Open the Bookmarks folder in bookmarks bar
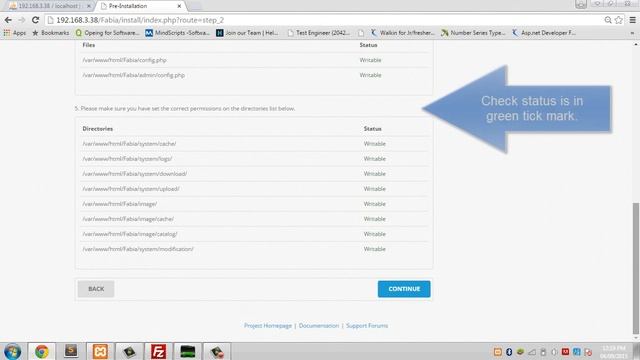 [51, 33]
